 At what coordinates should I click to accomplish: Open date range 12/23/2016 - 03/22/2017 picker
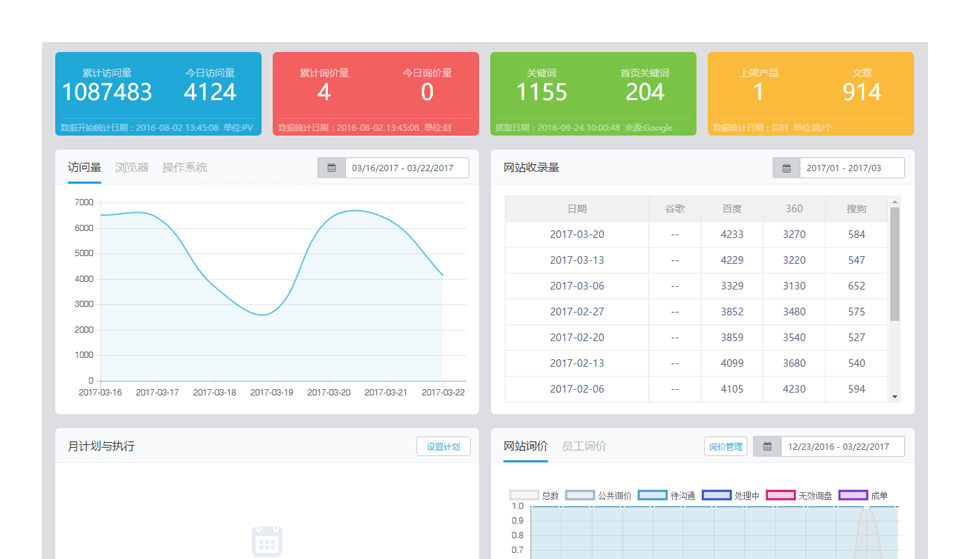point(841,447)
